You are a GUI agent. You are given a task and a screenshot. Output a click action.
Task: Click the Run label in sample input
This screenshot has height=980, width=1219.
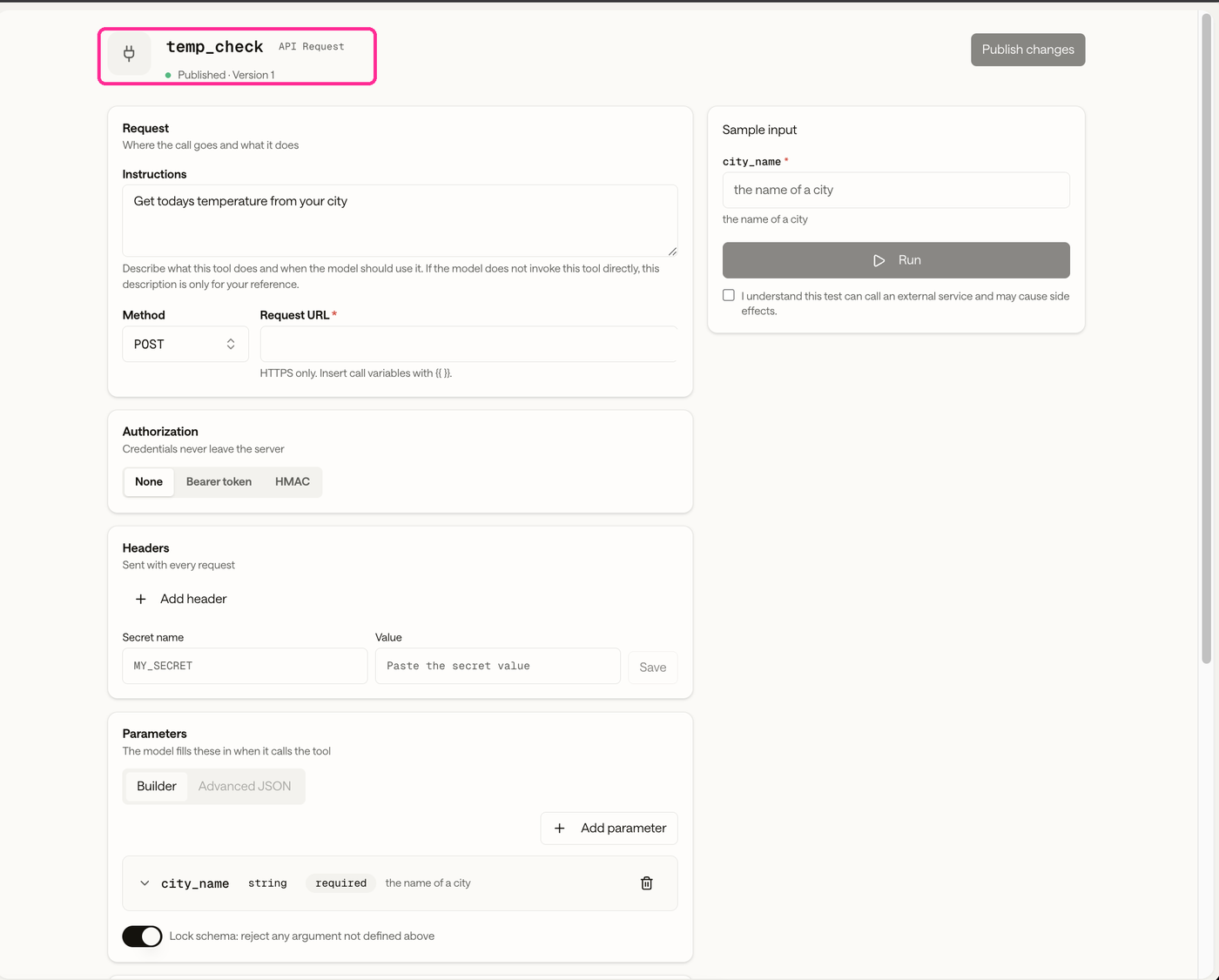point(910,260)
